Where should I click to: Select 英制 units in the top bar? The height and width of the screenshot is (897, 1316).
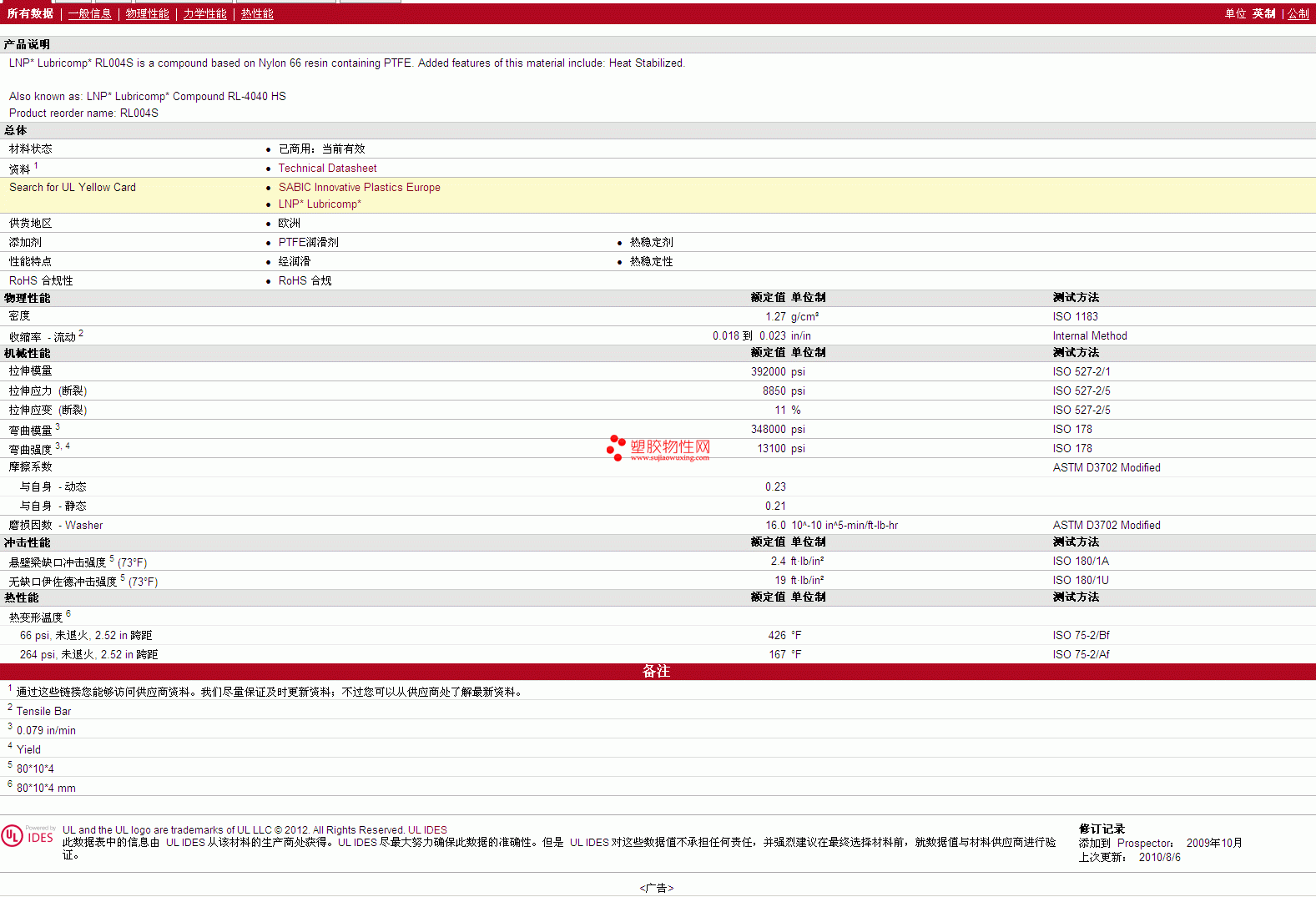tap(1264, 13)
